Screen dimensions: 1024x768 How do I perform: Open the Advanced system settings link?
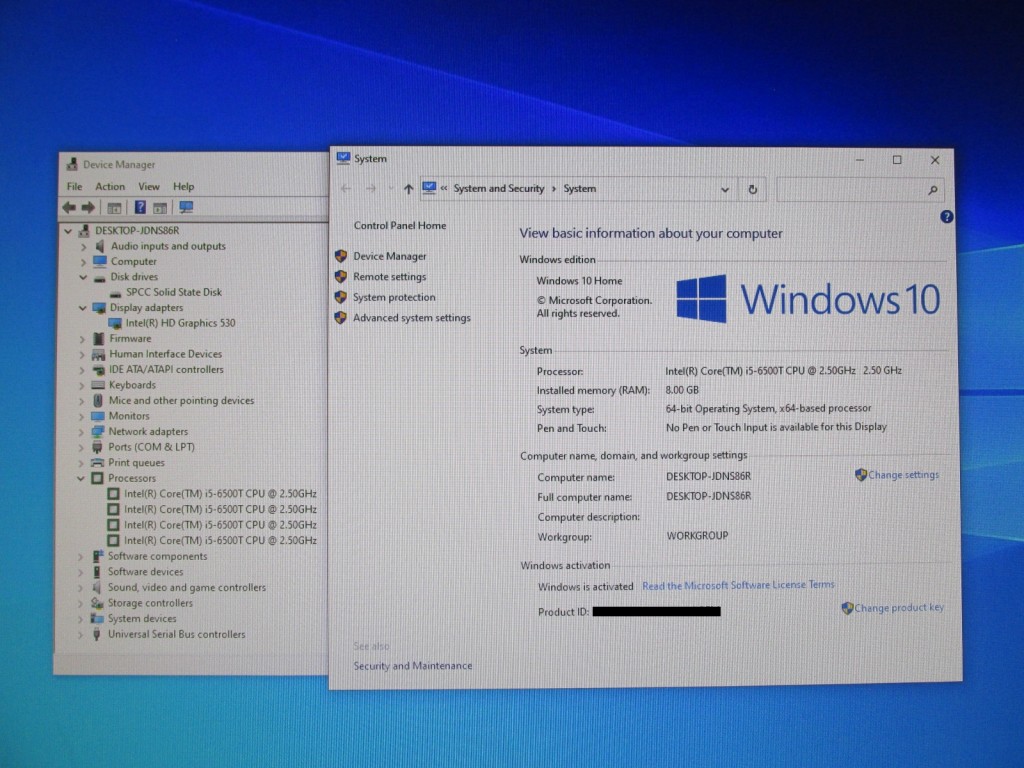point(411,318)
